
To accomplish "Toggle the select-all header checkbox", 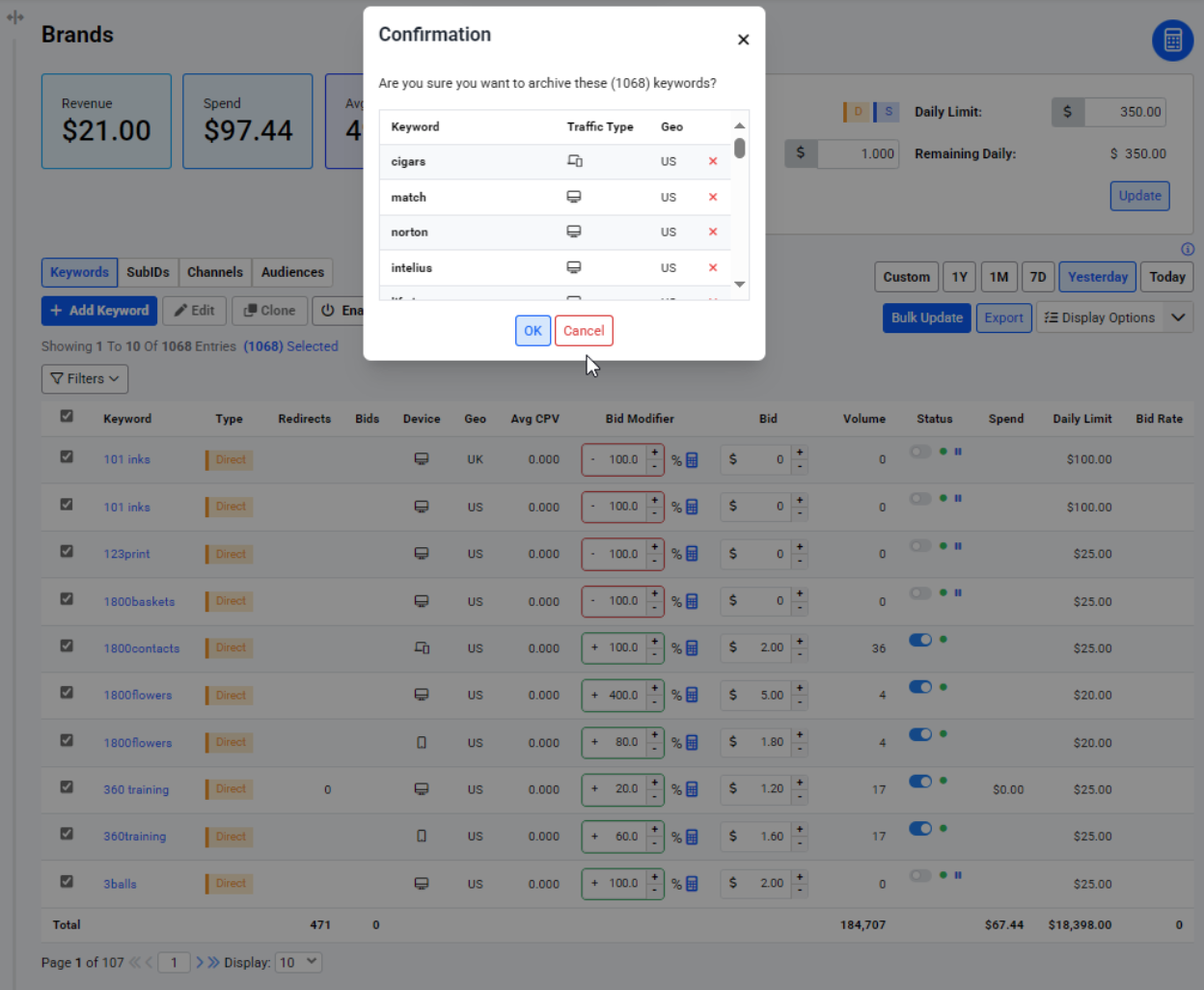I will point(67,417).
